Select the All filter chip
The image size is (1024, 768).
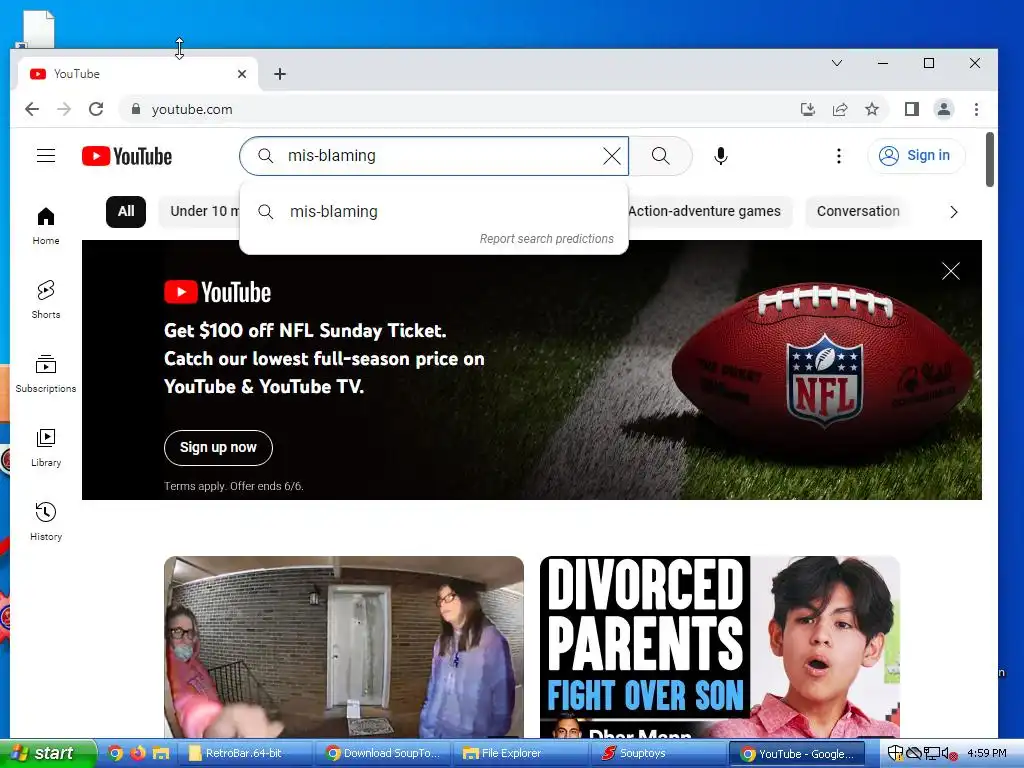(126, 212)
